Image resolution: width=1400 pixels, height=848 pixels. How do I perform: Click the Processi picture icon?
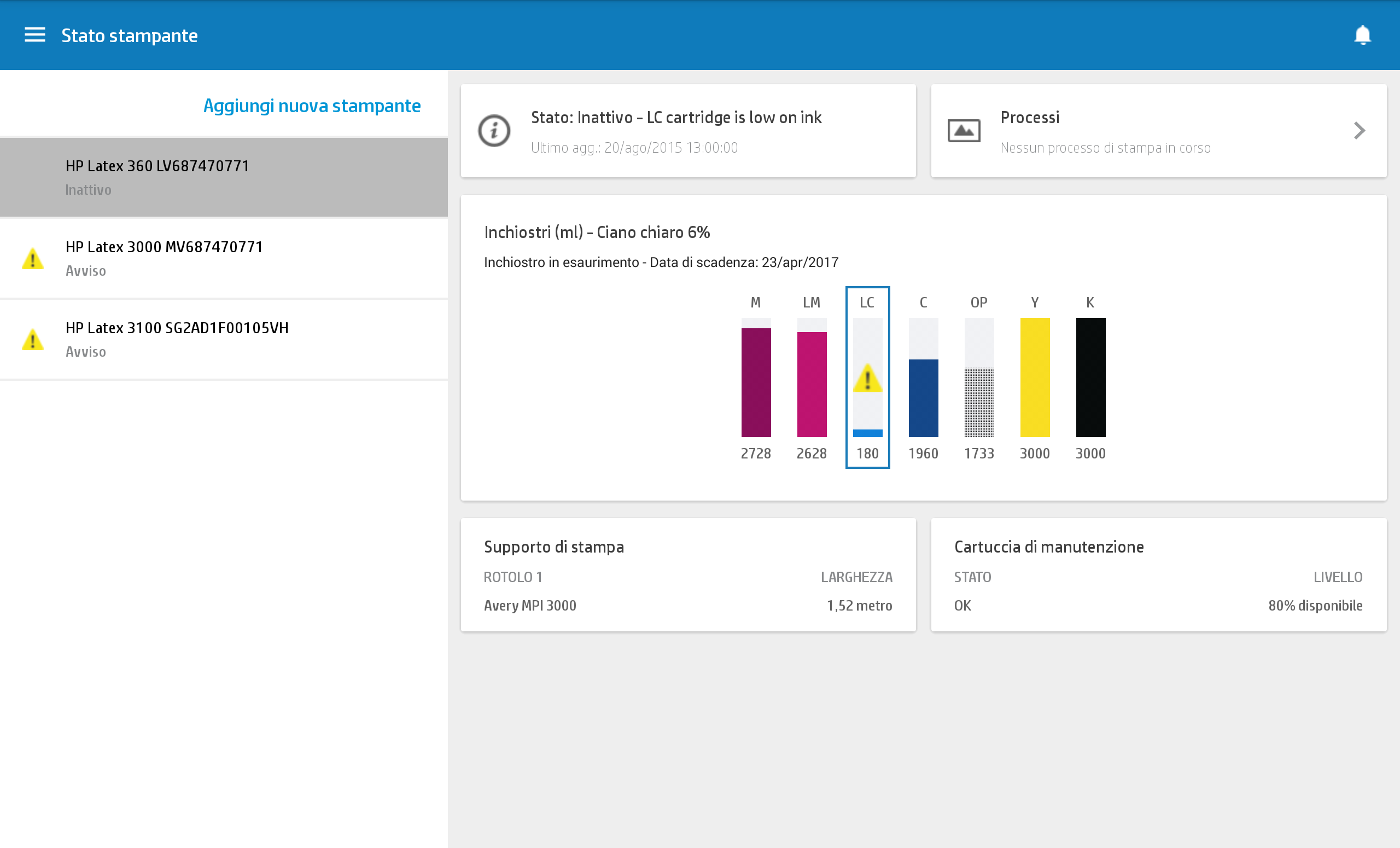click(x=964, y=131)
